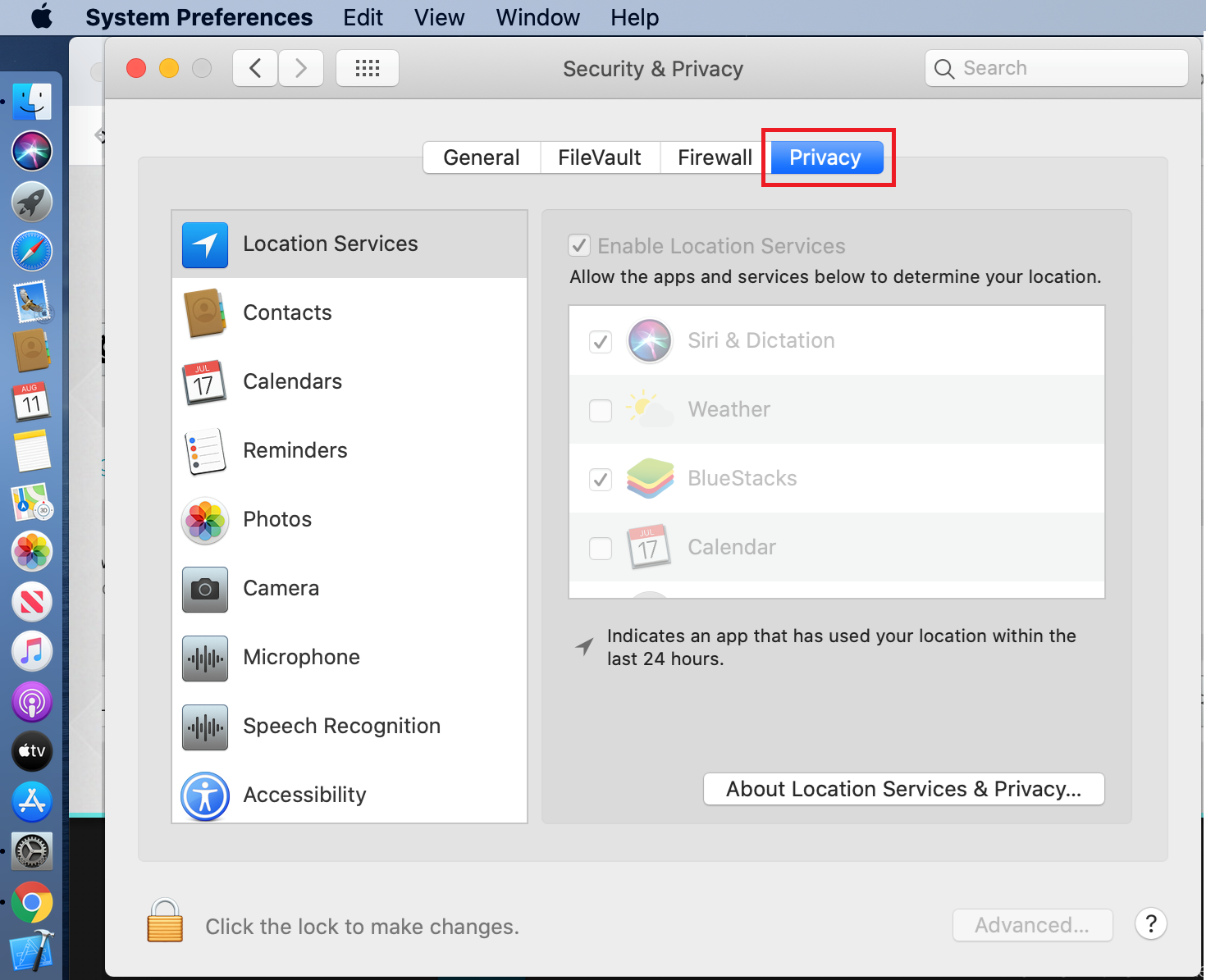Launch Siri from the Dock

[32, 152]
